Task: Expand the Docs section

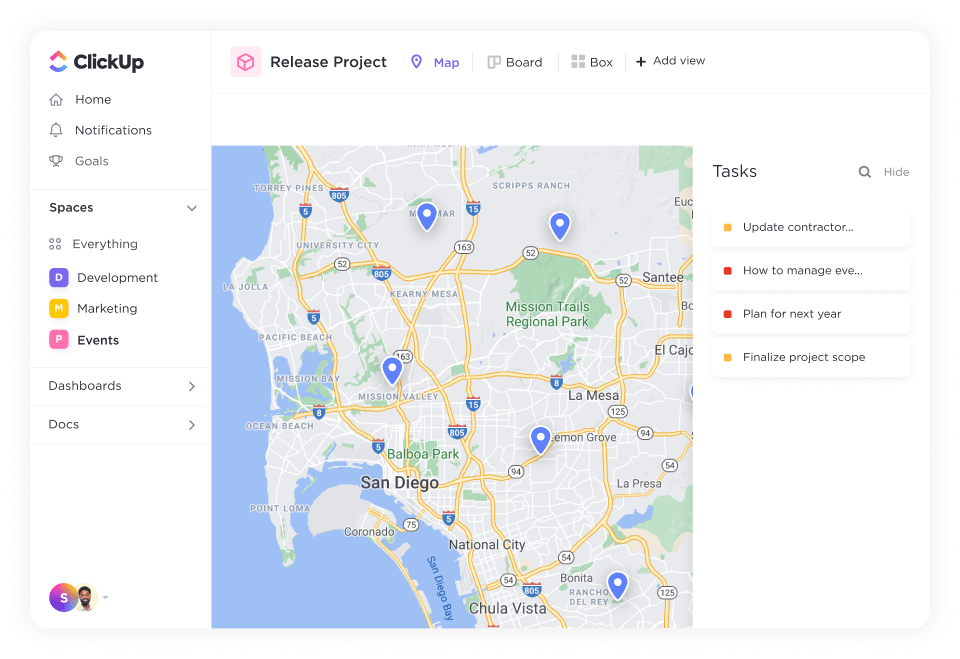Action: coord(192,425)
